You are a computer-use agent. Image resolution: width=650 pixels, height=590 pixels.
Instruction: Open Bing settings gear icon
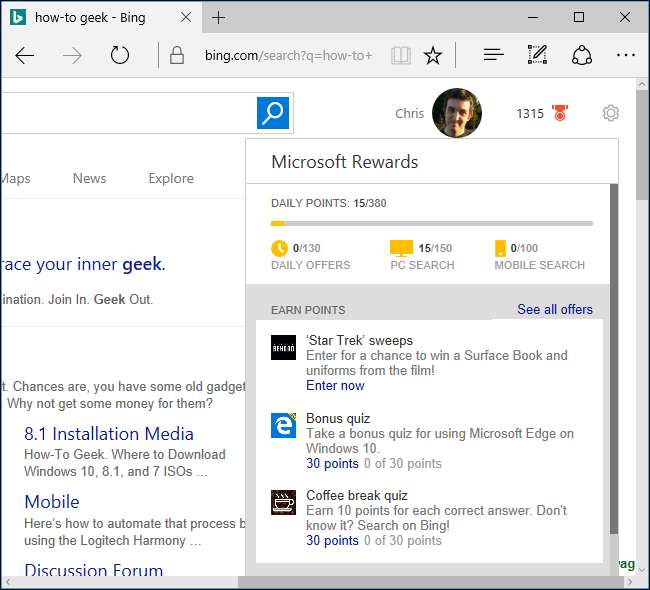(x=610, y=114)
